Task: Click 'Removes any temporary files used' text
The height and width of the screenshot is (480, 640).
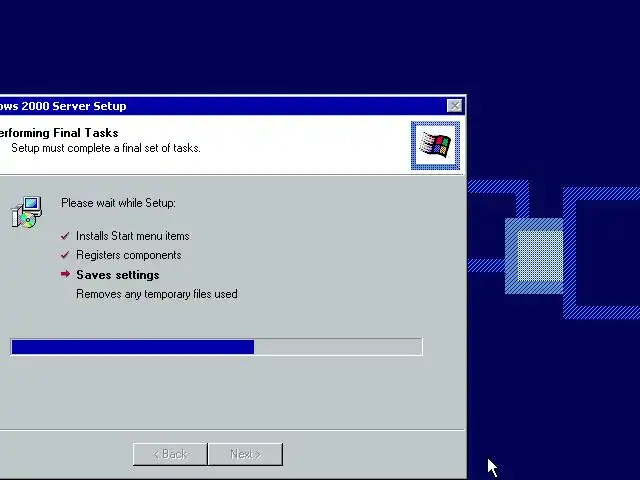Action: click(x=157, y=294)
